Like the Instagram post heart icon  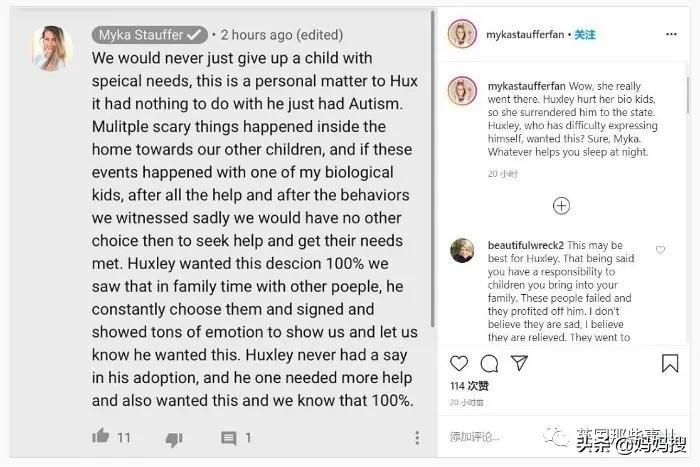tap(459, 363)
